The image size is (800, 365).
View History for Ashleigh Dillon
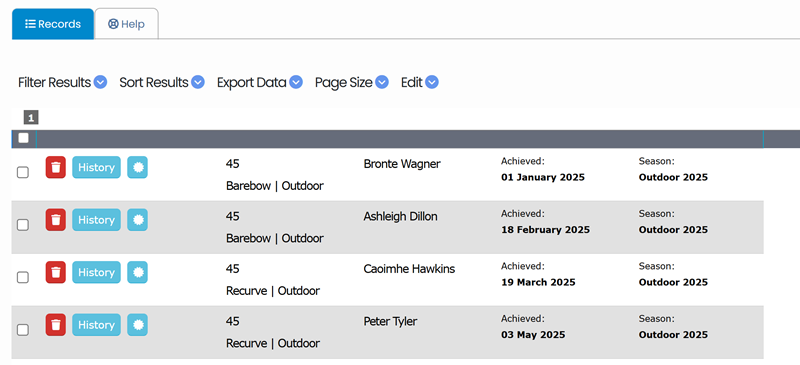[x=96, y=220]
